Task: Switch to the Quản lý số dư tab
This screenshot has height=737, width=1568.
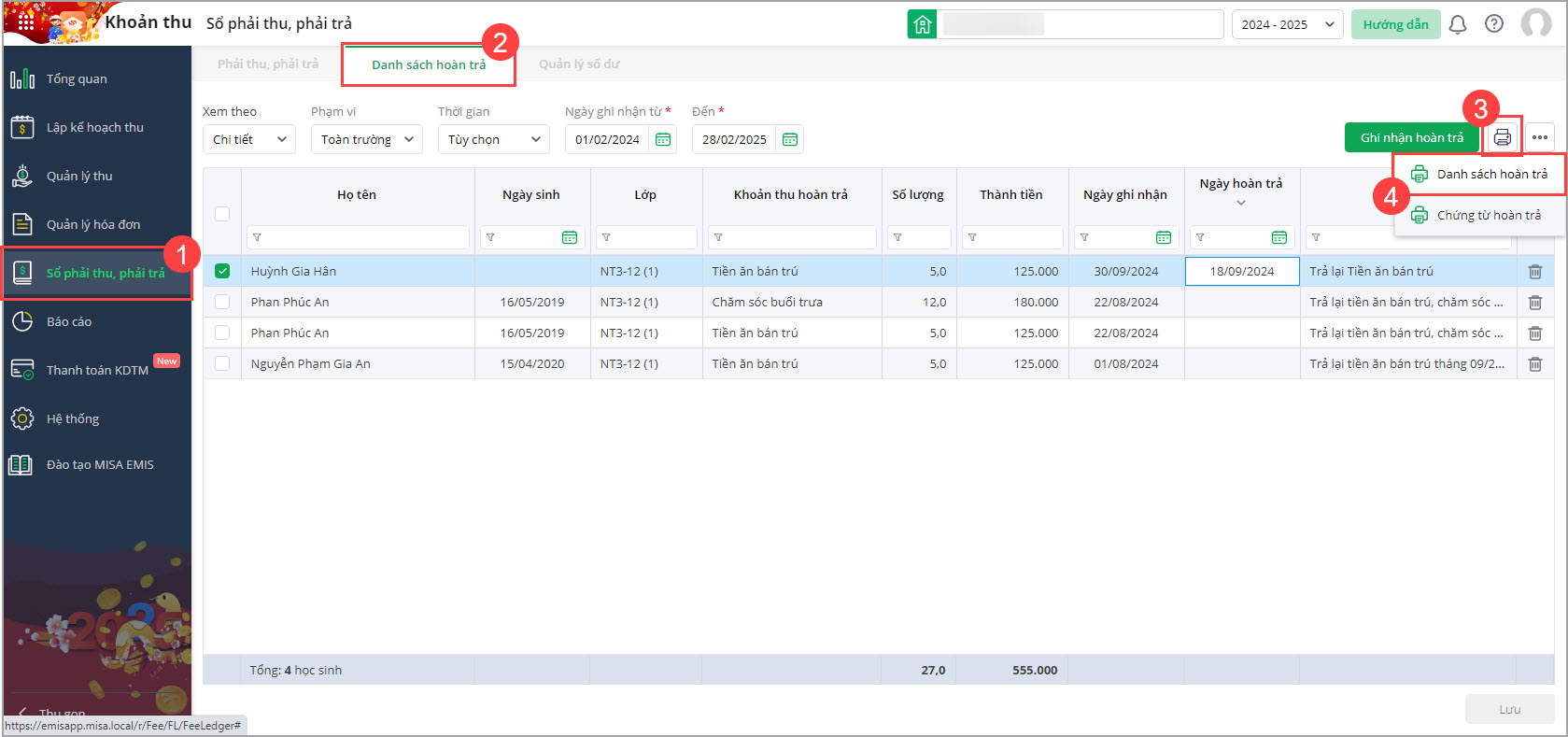Action: (x=579, y=64)
